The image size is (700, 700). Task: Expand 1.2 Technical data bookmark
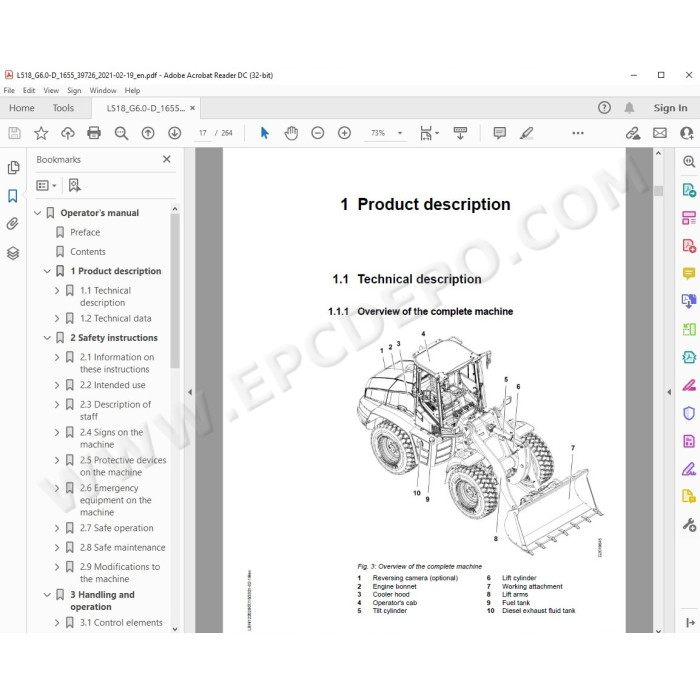click(57, 318)
